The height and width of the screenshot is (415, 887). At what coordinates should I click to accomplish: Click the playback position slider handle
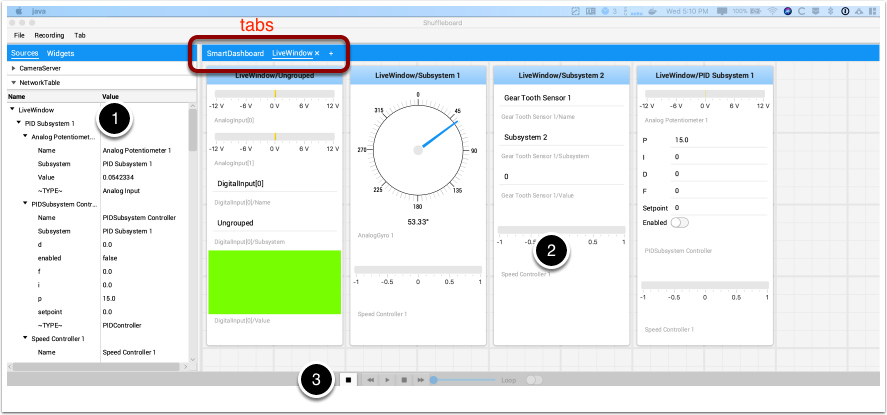(x=433, y=380)
